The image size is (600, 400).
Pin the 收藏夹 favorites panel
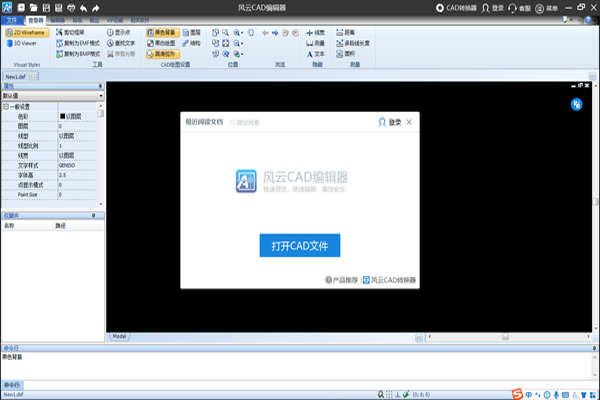point(93,216)
